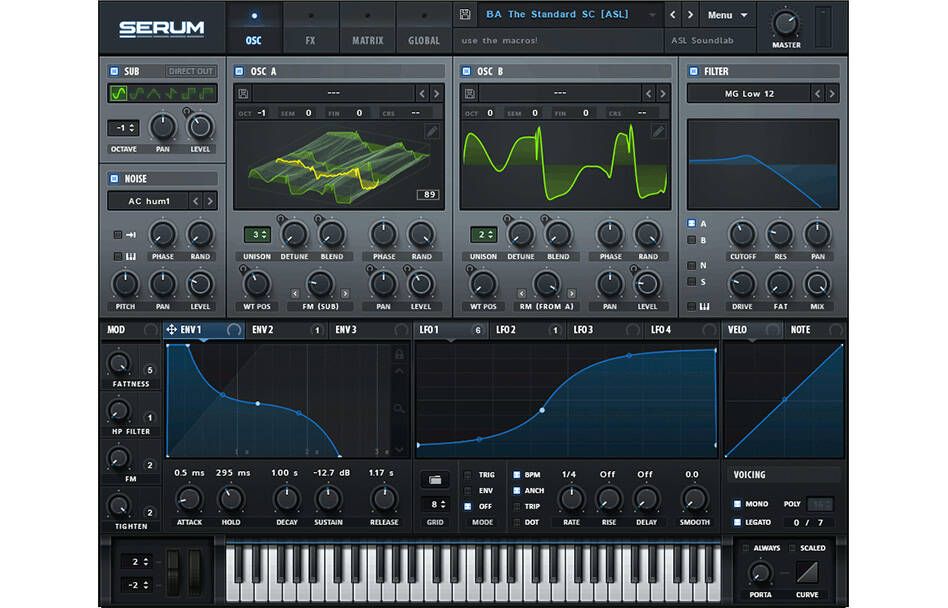
Task: Click the envelope RELEASE knob
Action: pyautogui.click(x=383, y=499)
